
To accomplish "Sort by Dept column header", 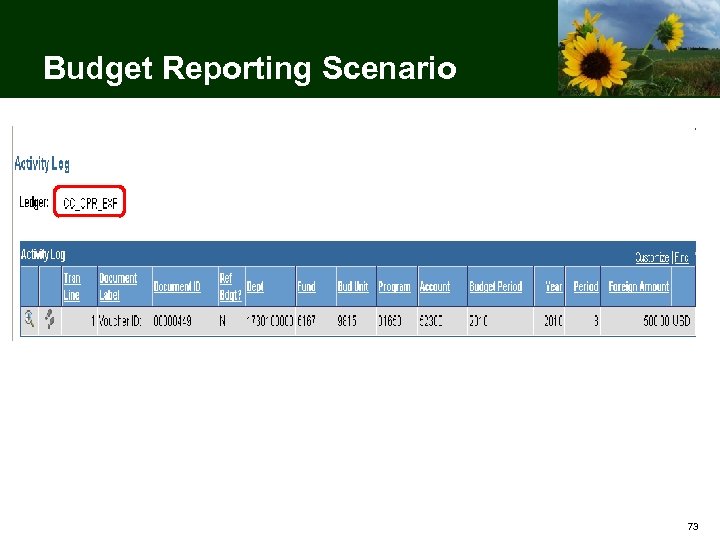I will pyautogui.click(x=255, y=287).
